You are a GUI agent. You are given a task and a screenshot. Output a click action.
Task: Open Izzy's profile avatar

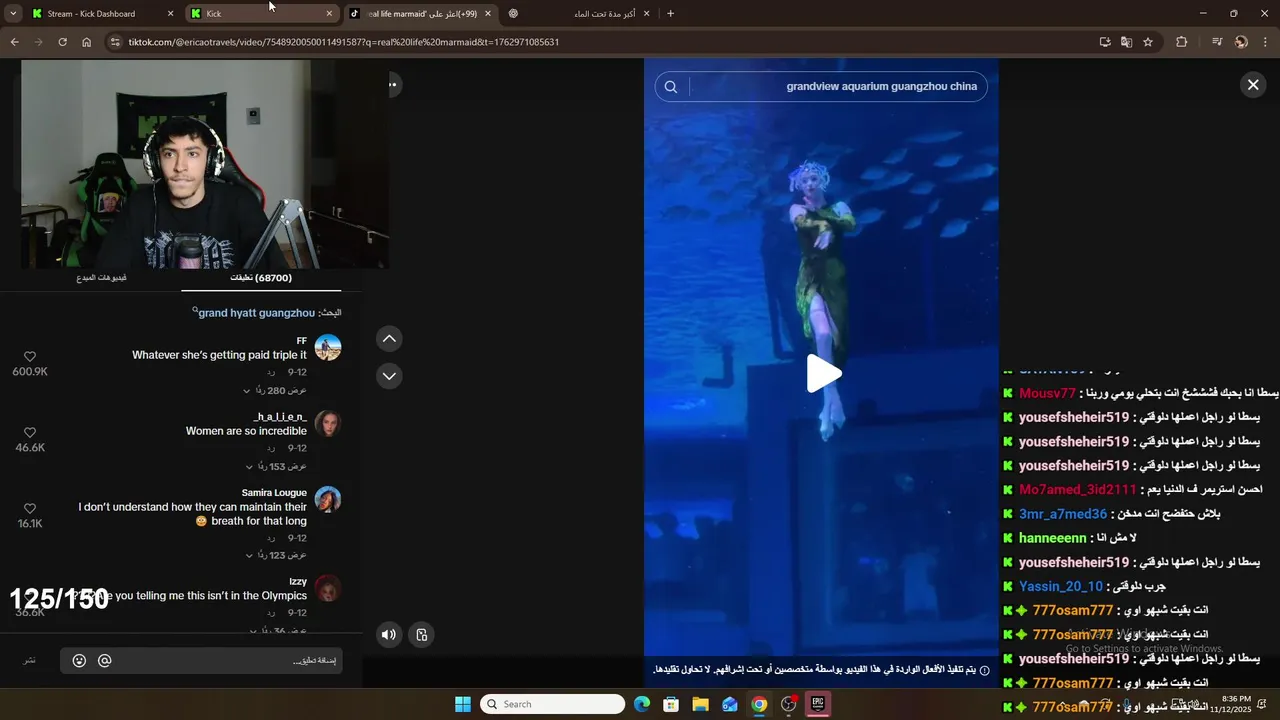328,588
